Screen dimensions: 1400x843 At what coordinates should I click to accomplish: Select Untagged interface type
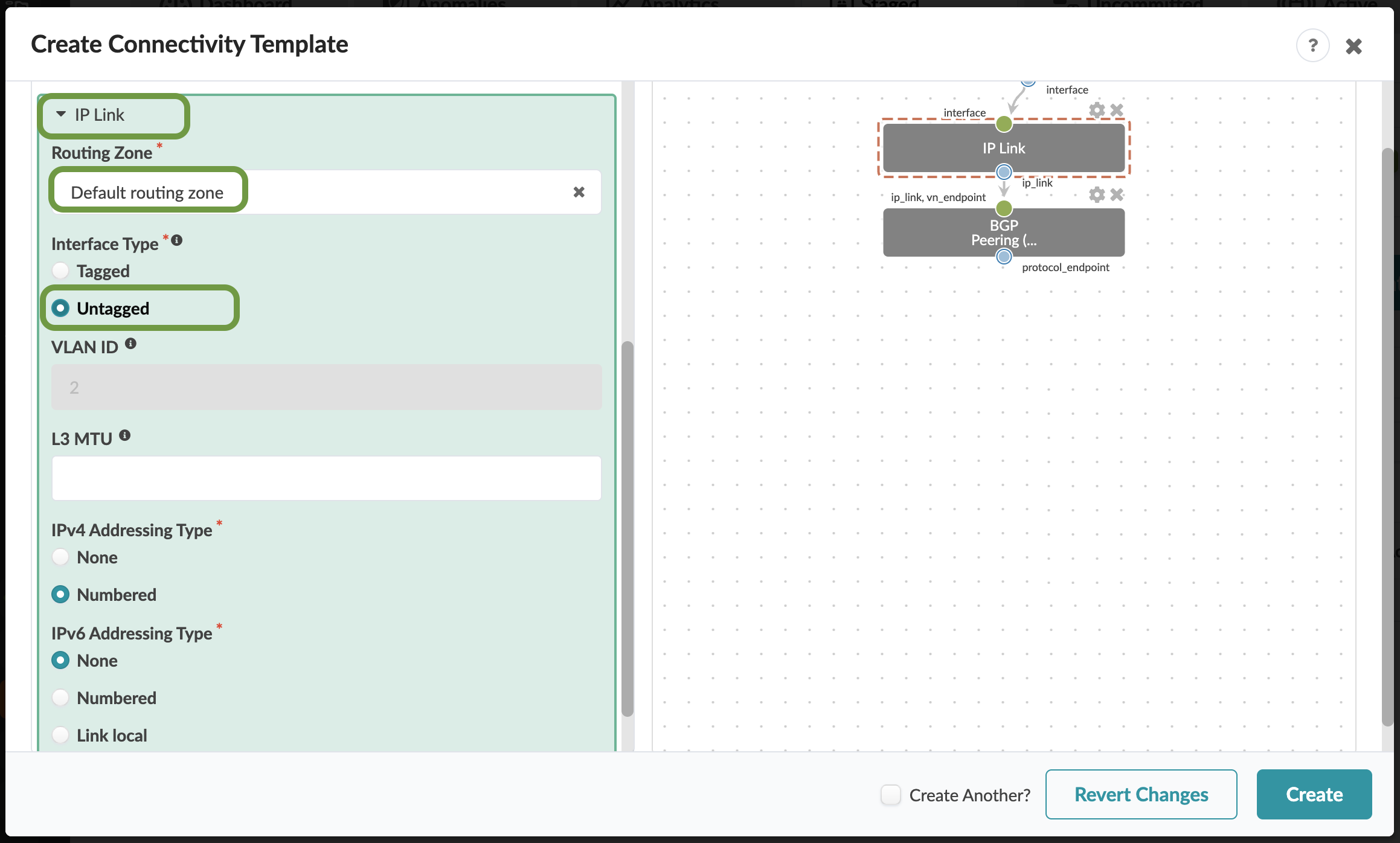[60, 308]
